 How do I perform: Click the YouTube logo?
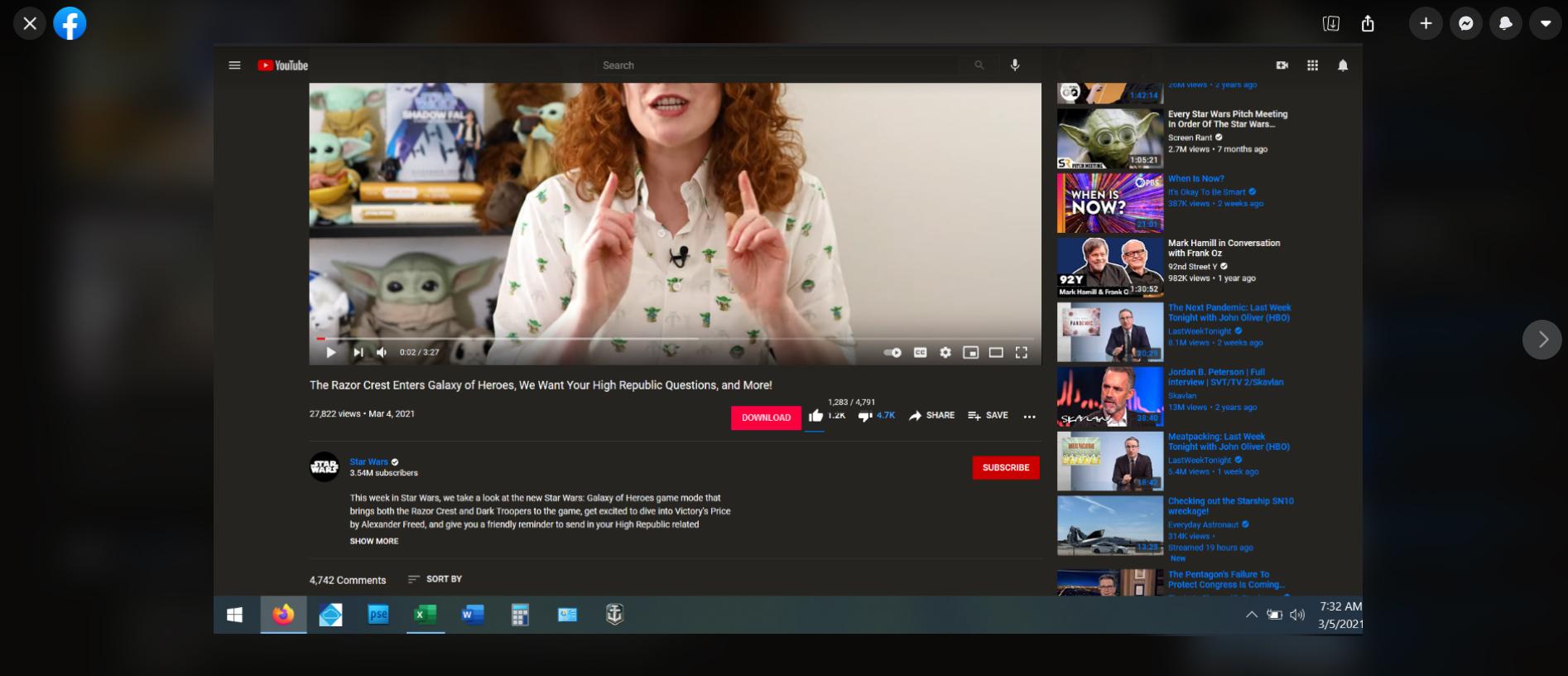click(x=282, y=65)
